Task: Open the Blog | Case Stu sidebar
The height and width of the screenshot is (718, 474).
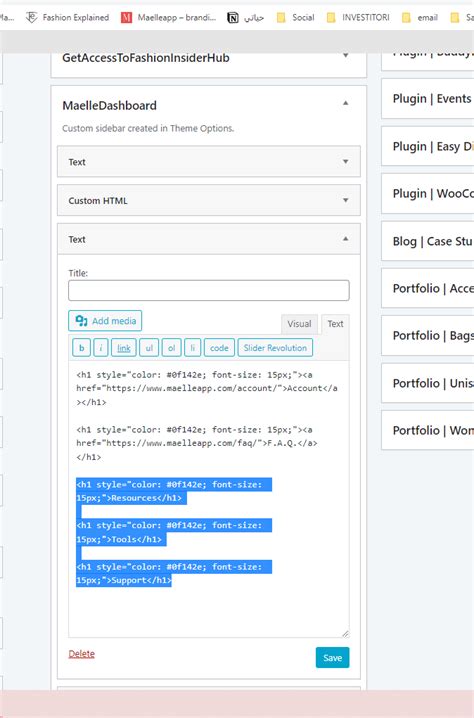Action: (x=428, y=241)
